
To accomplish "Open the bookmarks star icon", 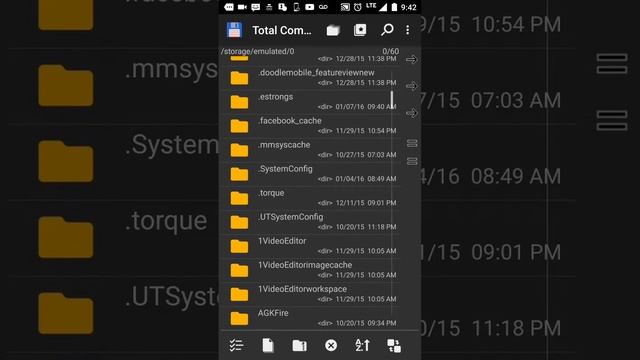I will pos(360,30).
